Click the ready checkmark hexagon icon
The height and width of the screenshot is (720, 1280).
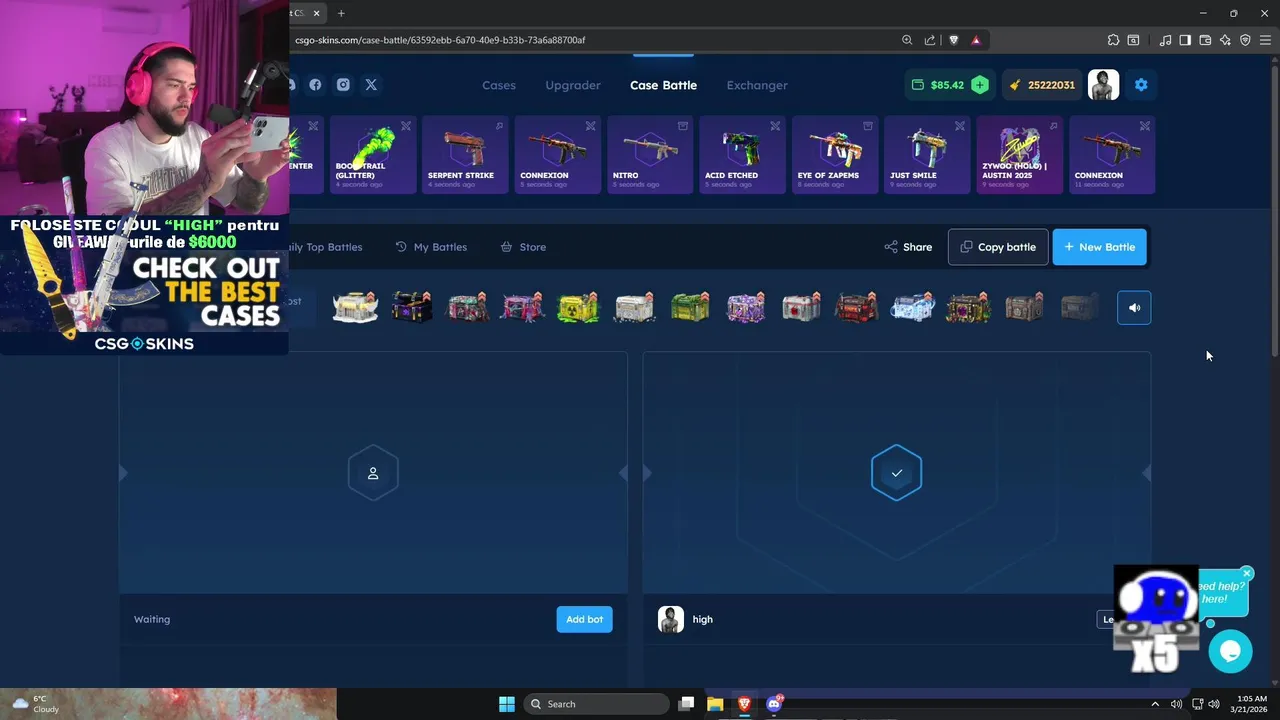(896, 473)
